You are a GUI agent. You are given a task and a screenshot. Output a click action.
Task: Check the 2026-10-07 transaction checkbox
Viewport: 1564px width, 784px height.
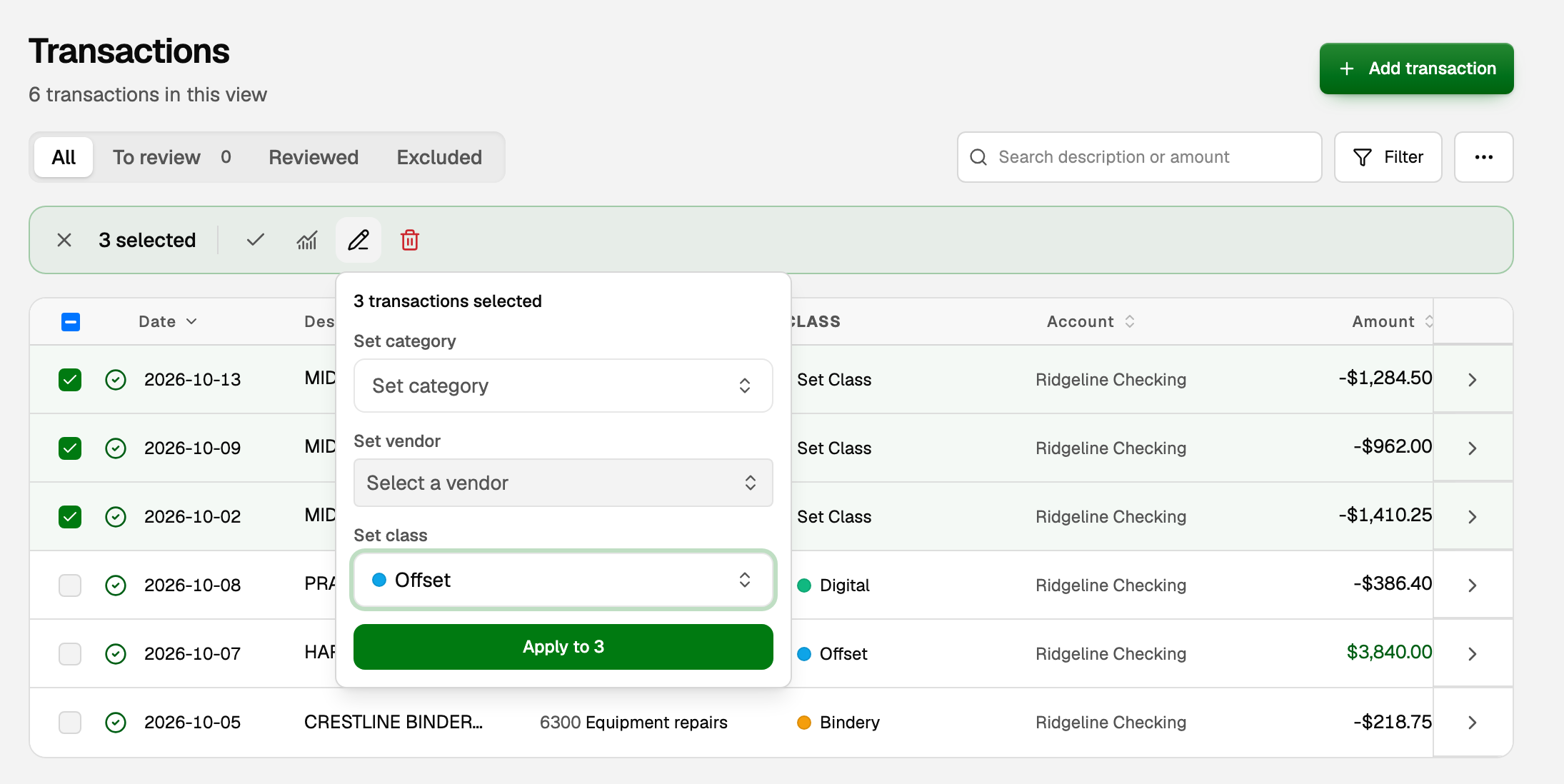click(x=70, y=654)
